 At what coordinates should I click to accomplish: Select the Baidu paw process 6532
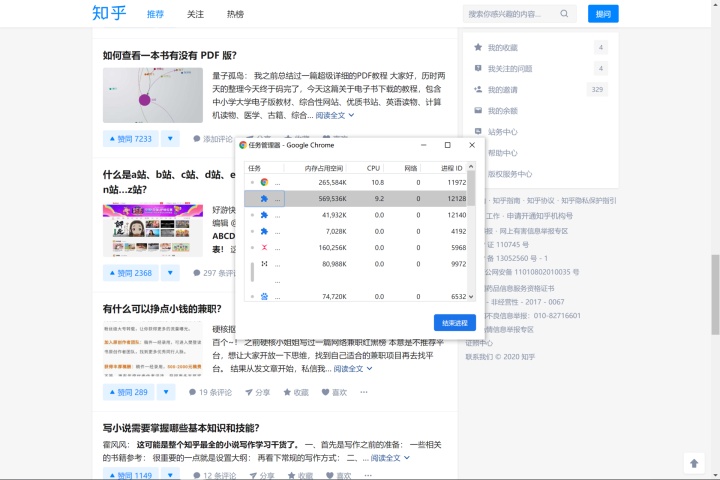[x=356, y=296]
